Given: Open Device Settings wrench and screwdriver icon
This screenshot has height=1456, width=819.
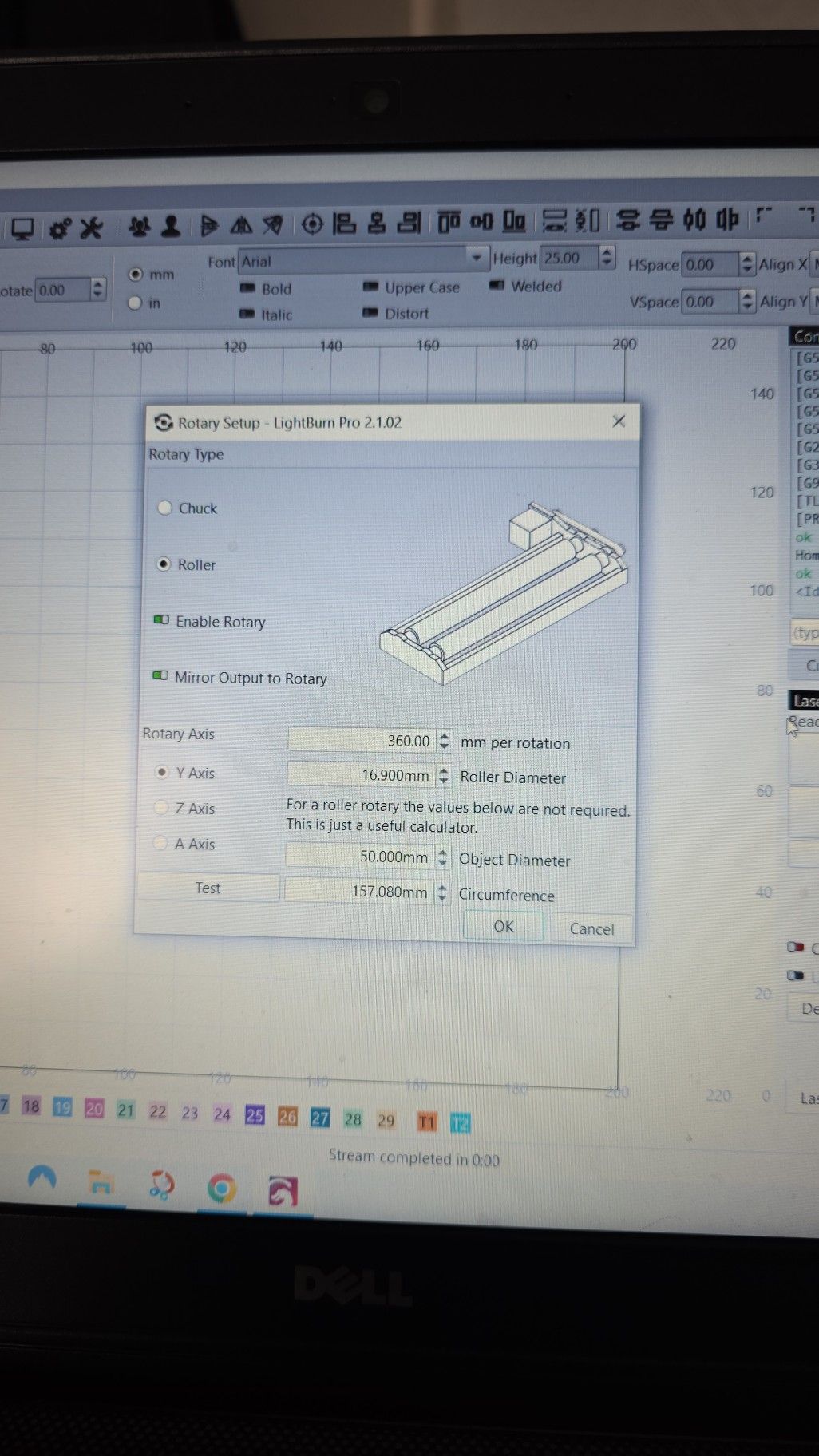Looking at the screenshot, I should click(92, 228).
